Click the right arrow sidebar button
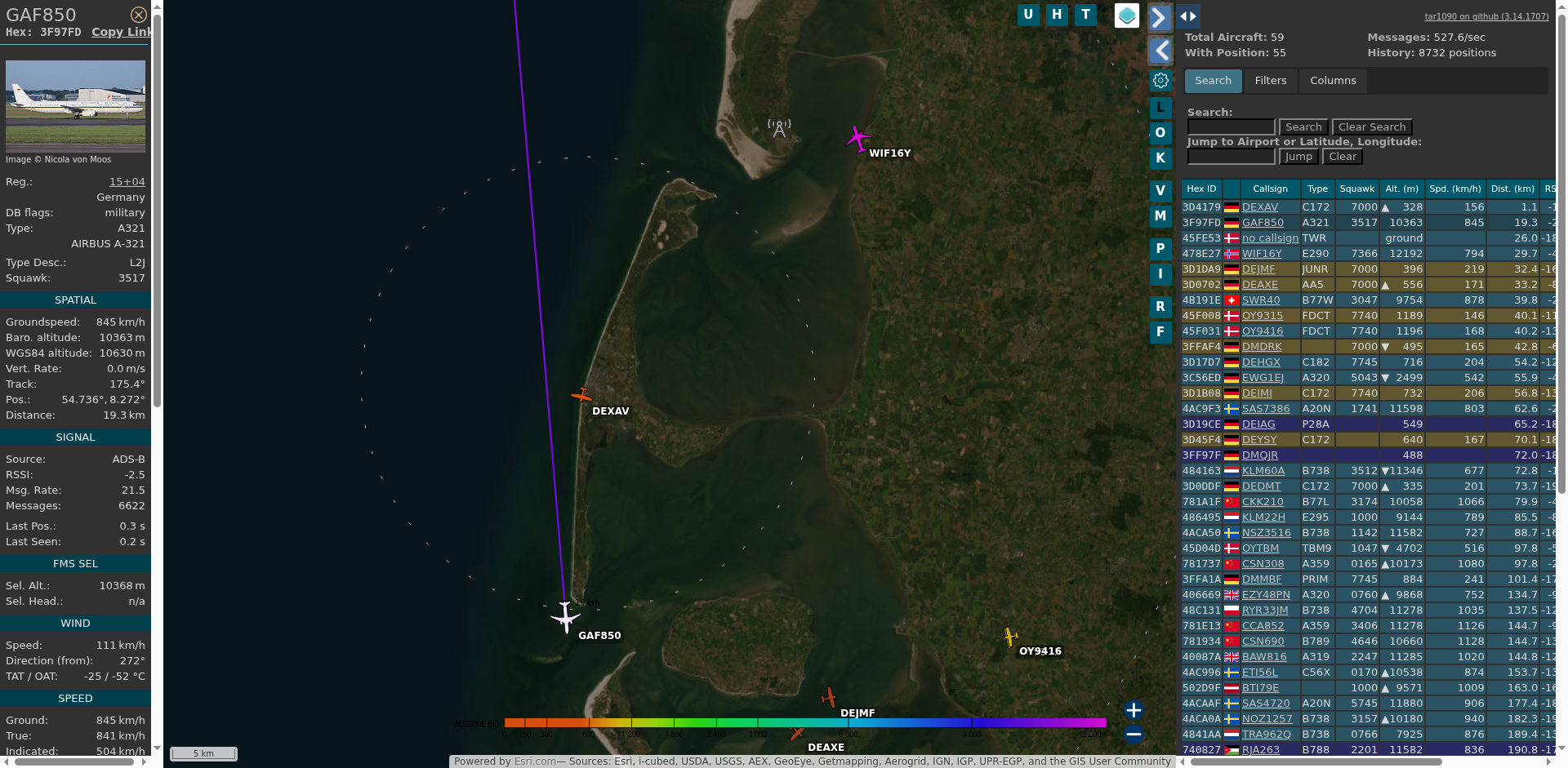This screenshot has width=1568, height=768. pyautogui.click(x=1160, y=17)
